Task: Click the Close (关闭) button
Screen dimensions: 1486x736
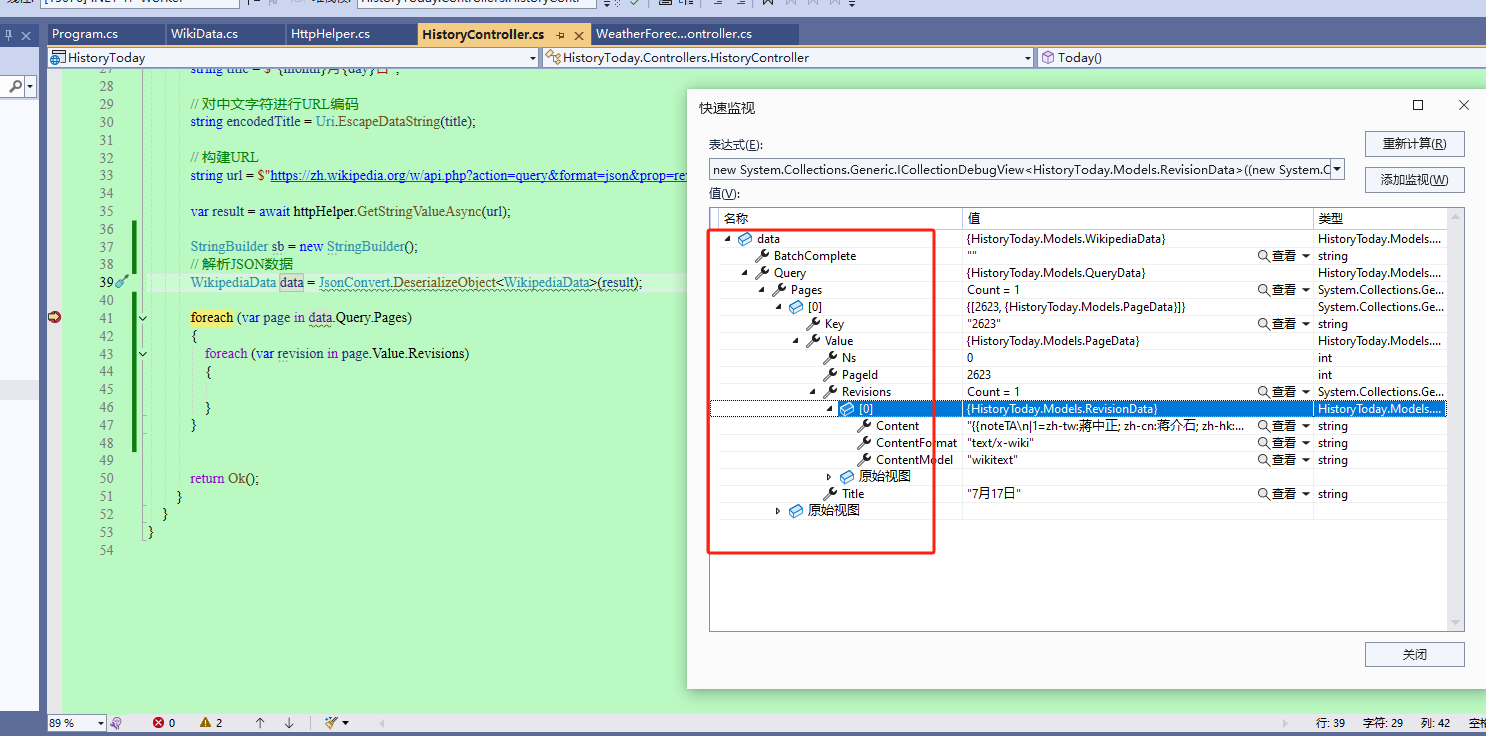Action: coord(1414,655)
